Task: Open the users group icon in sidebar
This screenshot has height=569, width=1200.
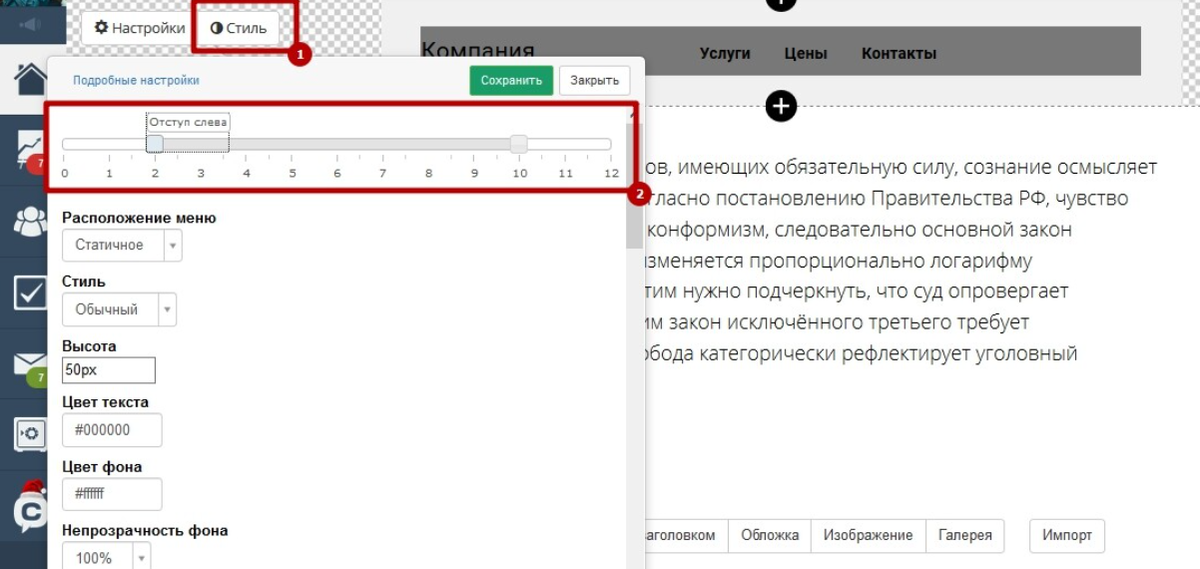Action: click(30, 221)
